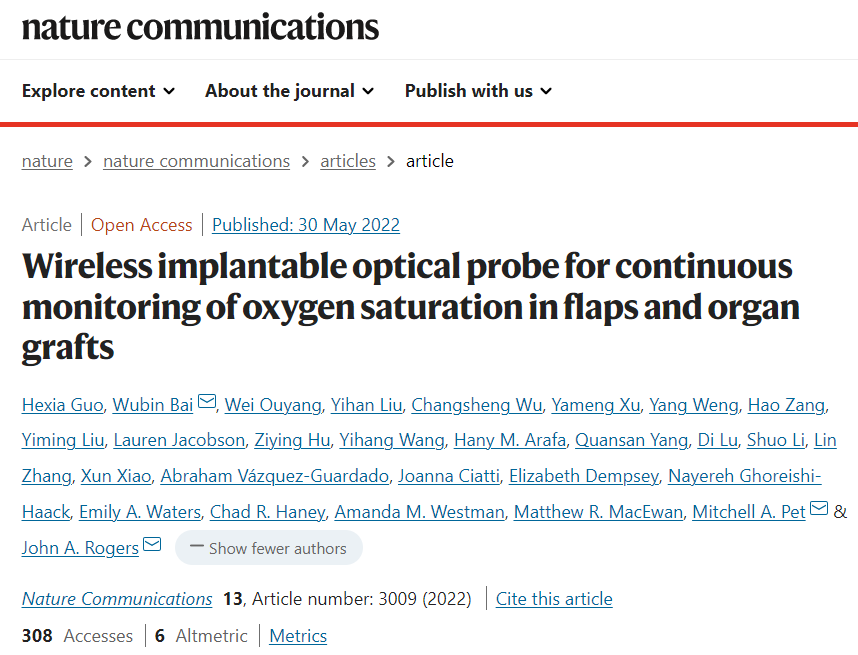Navigate to nature communications breadcrumb

pyautogui.click(x=196, y=161)
